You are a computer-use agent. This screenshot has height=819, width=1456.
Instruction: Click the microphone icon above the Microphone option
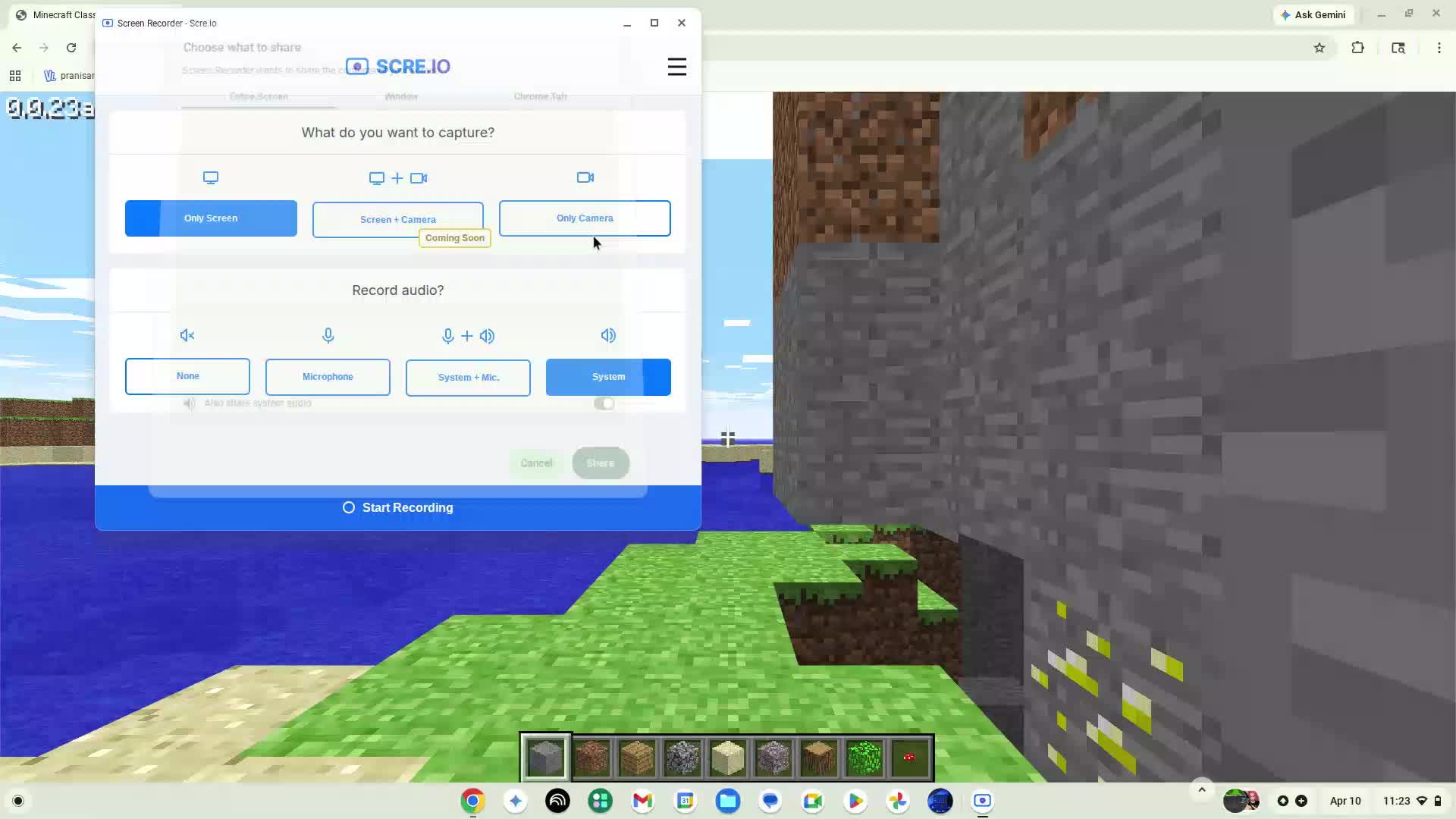tap(328, 335)
